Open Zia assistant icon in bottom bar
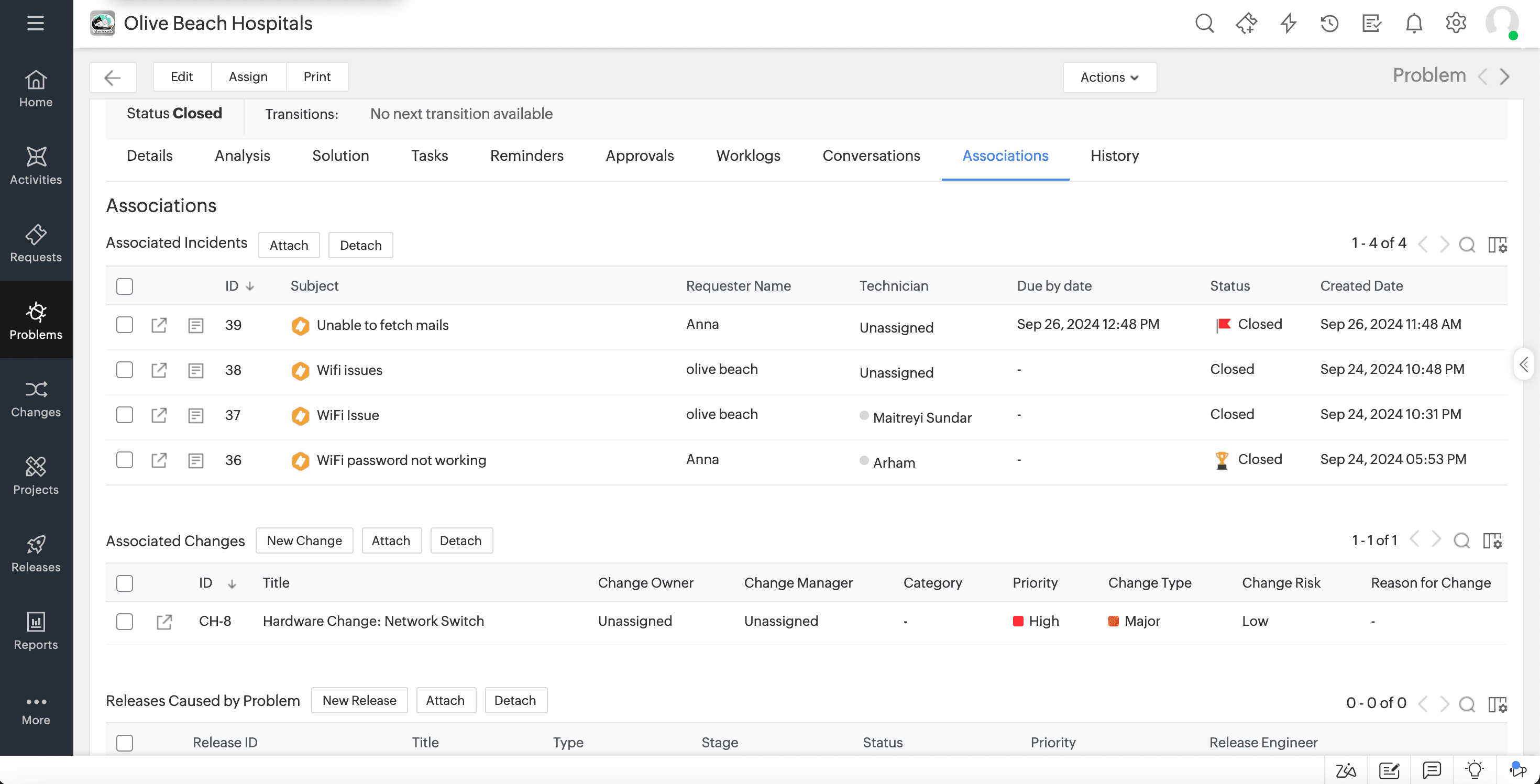Image resolution: width=1540 pixels, height=784 pixels. pyautogui.click(x=1345, y=770)
